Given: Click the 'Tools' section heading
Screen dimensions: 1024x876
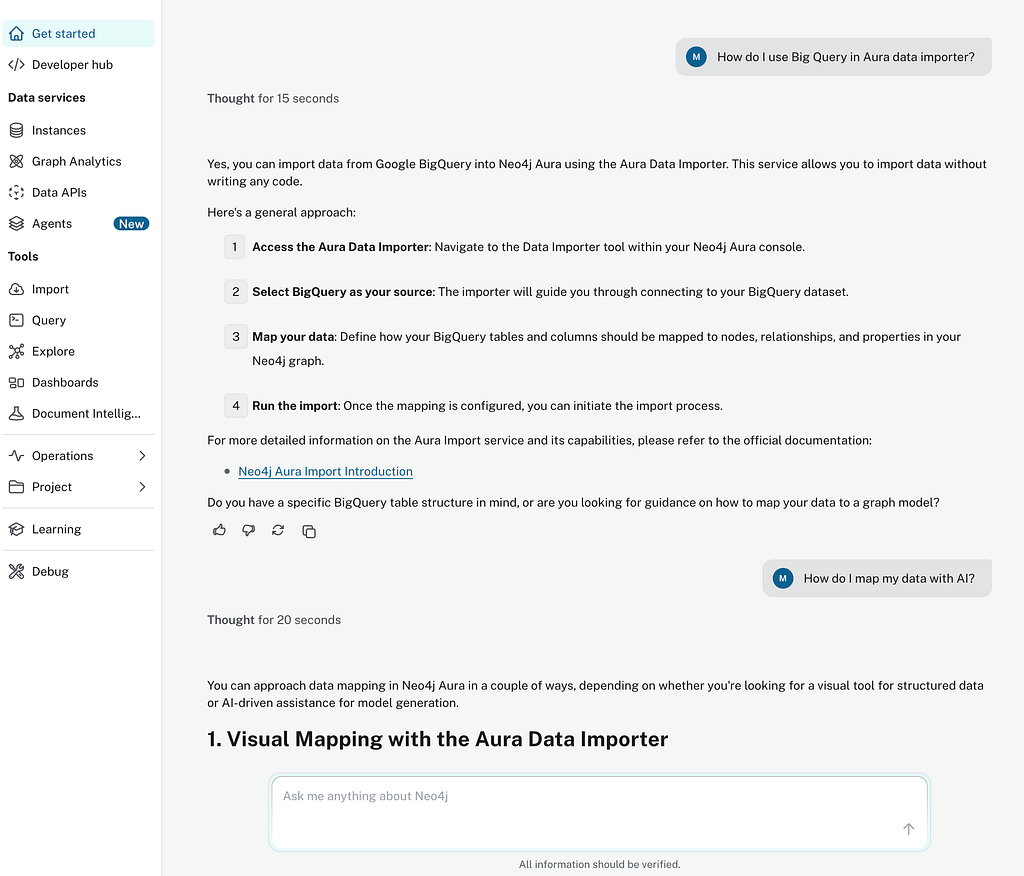Looking at the screenshot, I should (23, 256).
